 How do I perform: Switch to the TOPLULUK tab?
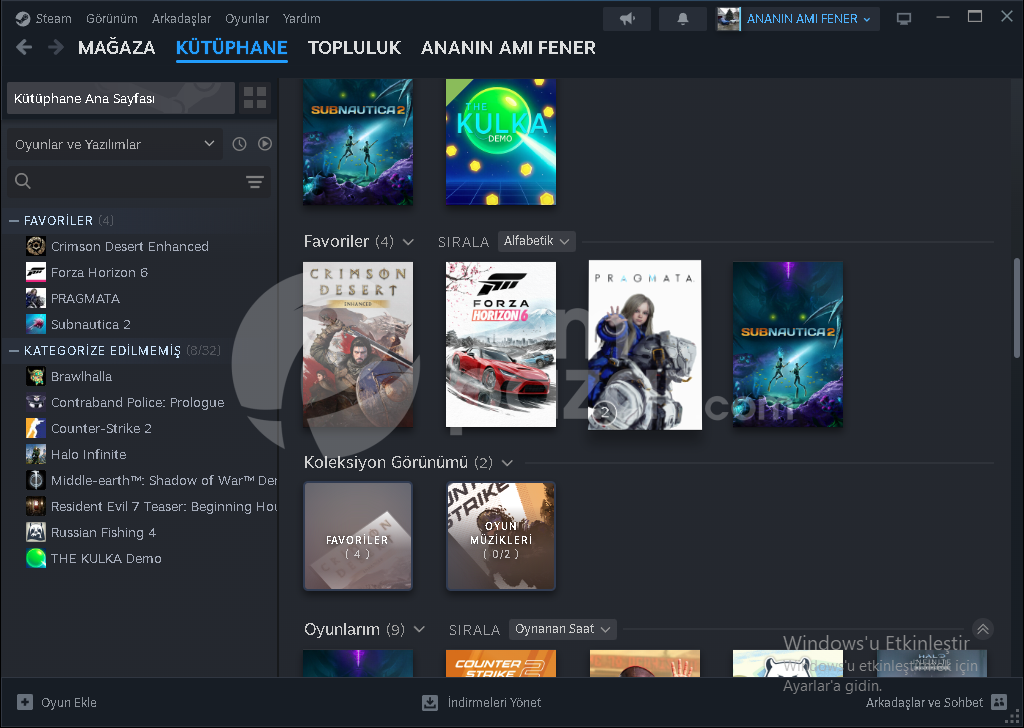click(x=355, y=48)
